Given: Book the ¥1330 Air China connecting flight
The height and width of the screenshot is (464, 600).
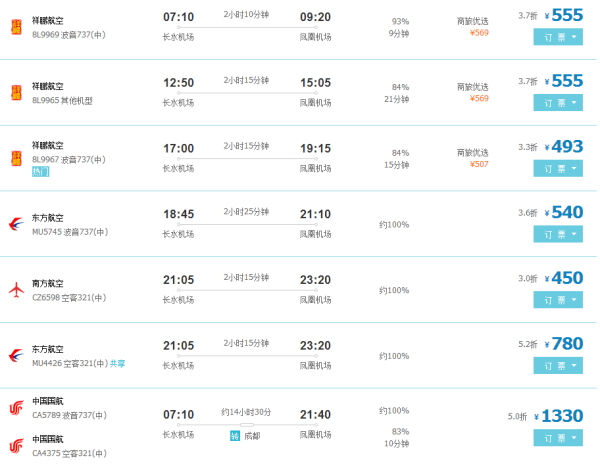Looking at the screenshot, I should [558, 438].
